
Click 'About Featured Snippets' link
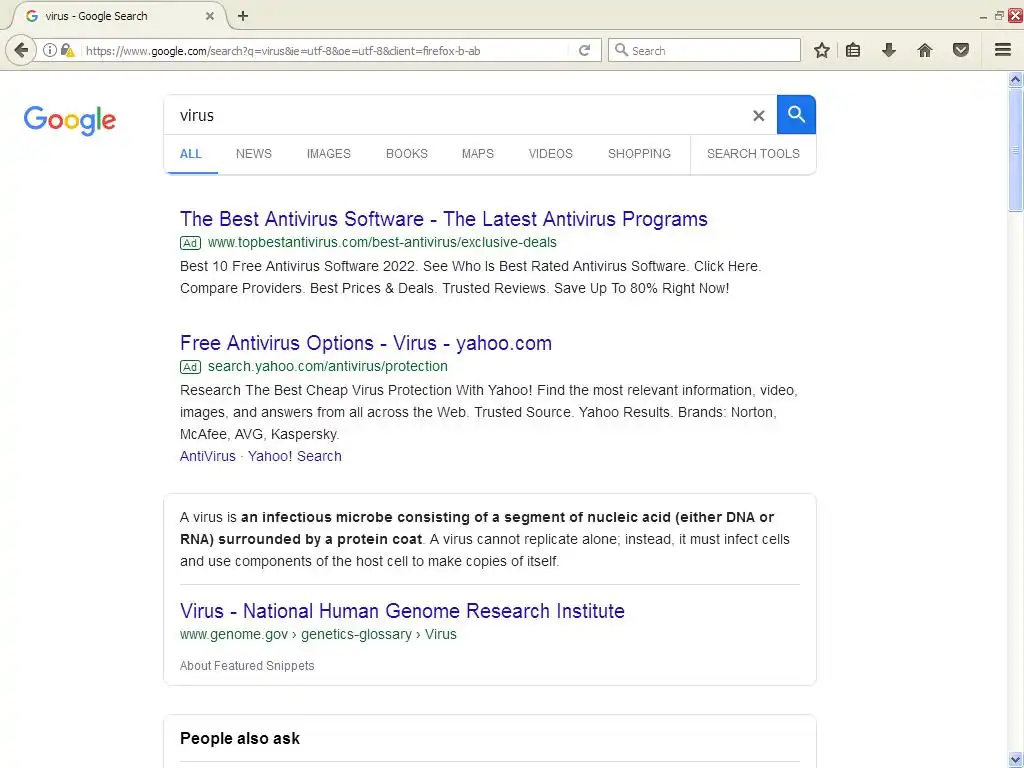(x=247, y=666)
